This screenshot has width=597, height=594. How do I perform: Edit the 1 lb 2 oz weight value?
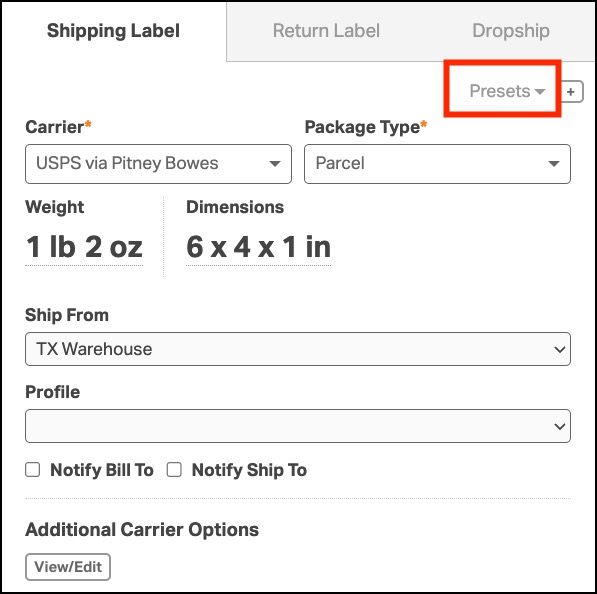(x=84, y=247)
